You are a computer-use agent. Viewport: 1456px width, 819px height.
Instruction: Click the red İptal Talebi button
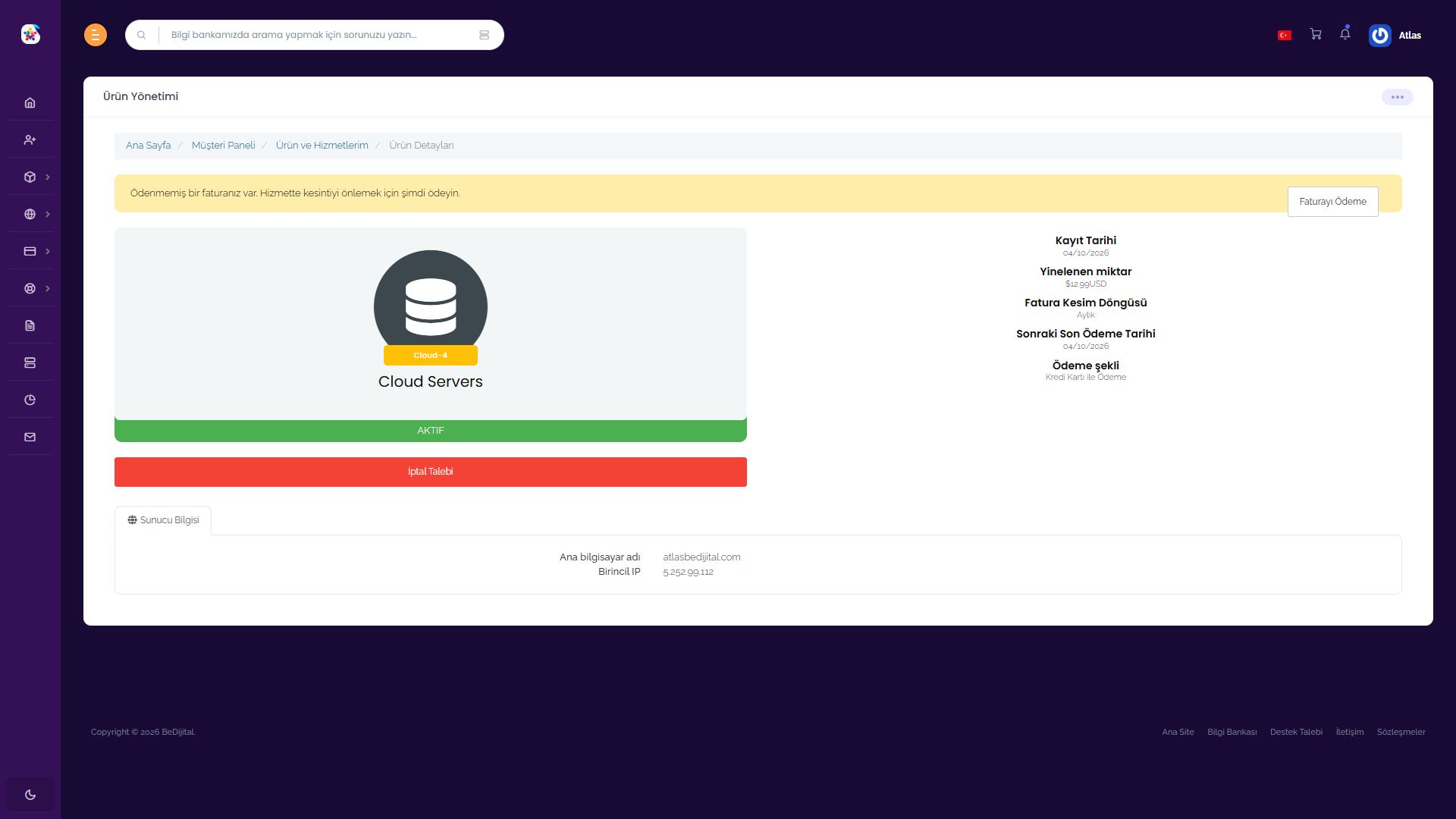(x=431, y=472)
